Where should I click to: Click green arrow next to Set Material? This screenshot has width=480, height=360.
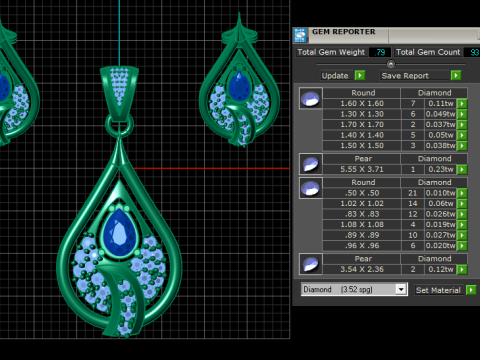(471, 290)
